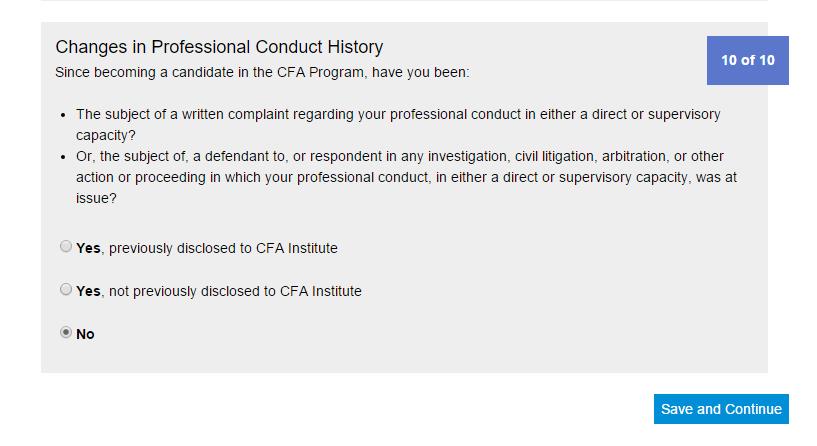
Task: Click the bold "No" label text
Action: point(85,334)
